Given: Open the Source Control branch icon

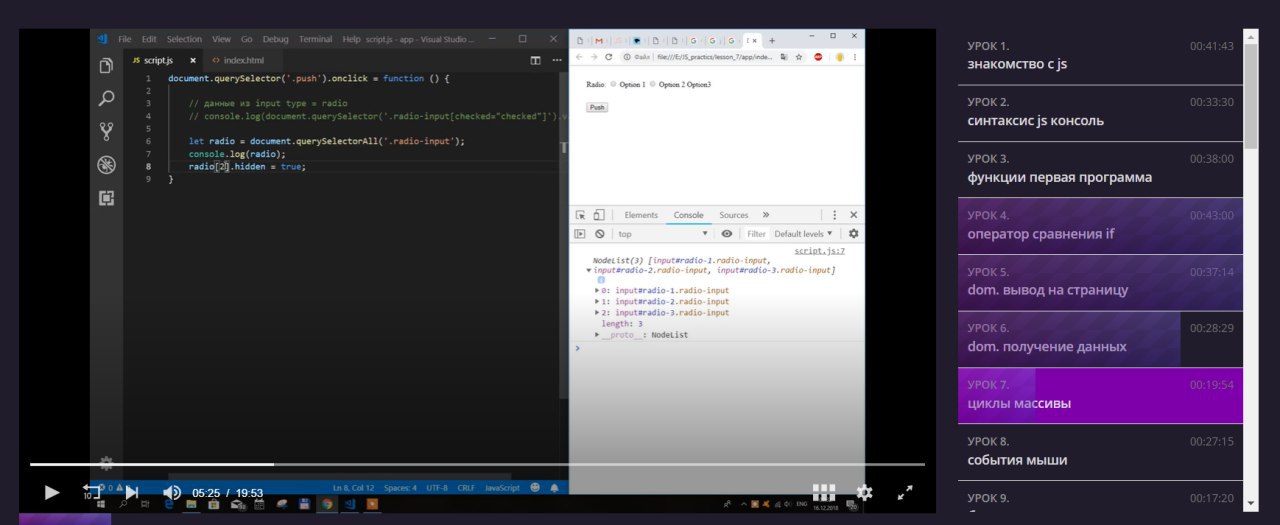Looking at the screenshot, I should 106,131.
